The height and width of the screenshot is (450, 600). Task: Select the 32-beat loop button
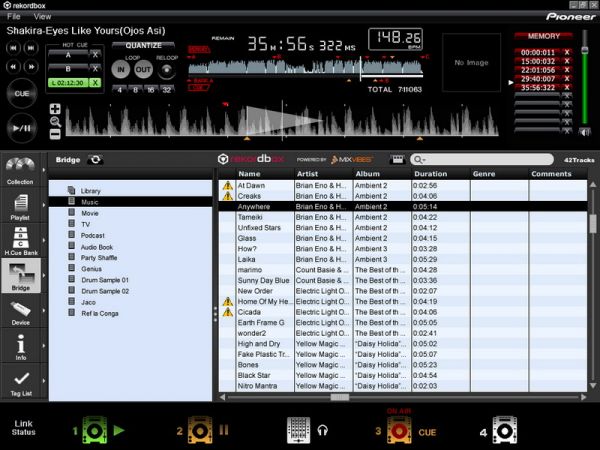coord(166,90)
